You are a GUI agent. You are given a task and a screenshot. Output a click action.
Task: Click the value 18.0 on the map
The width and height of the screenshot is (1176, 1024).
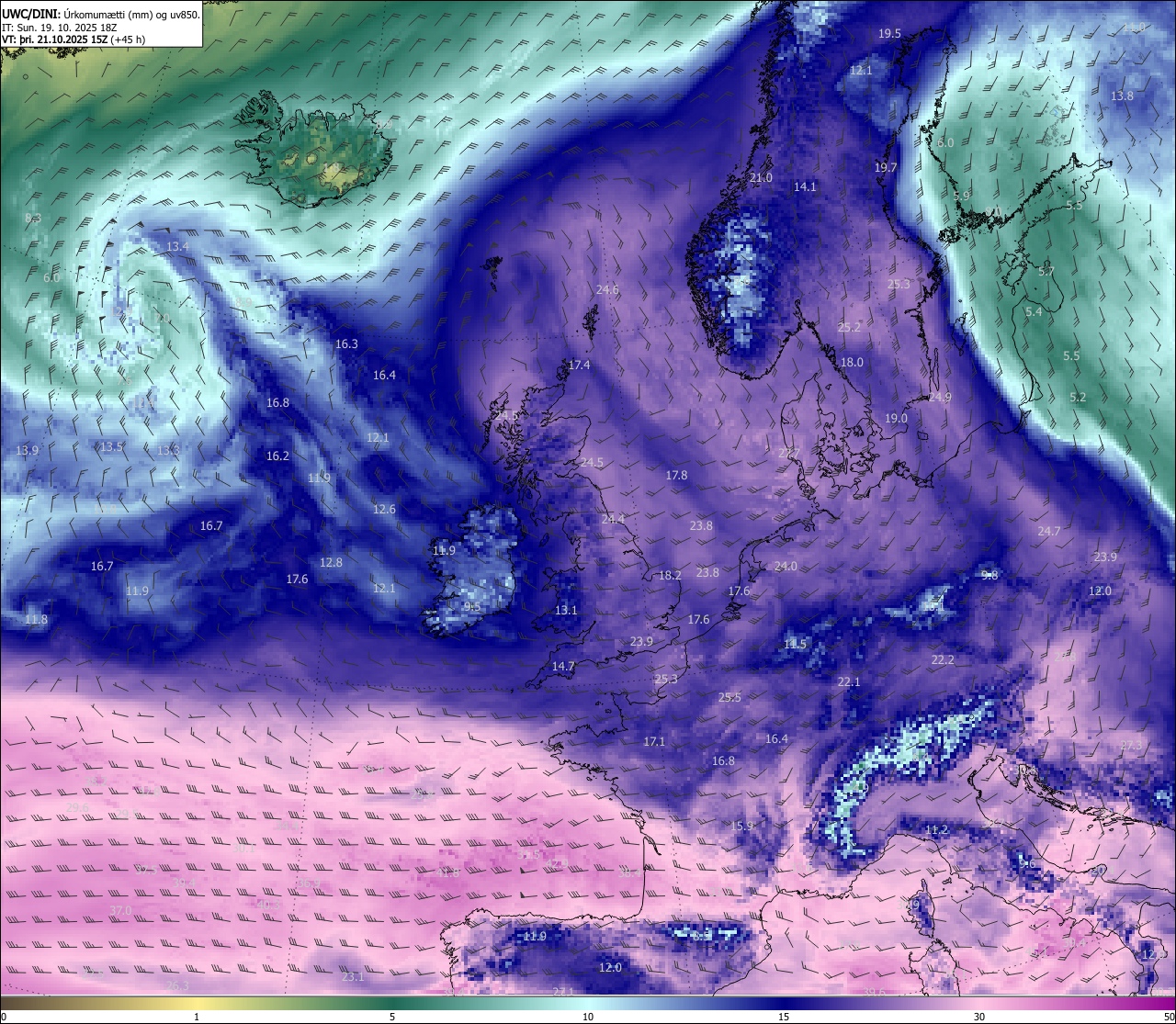(853, 362)
